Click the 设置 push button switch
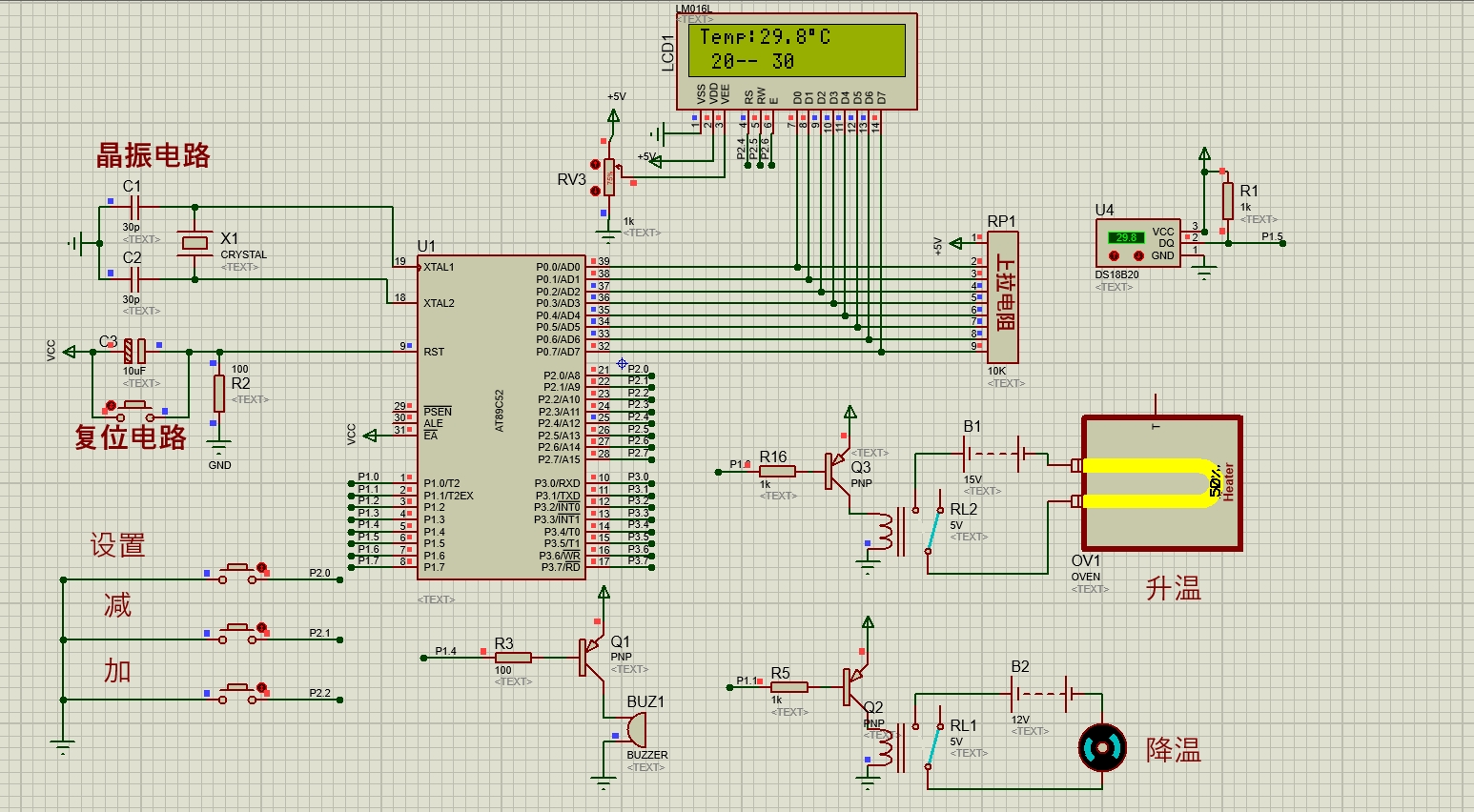 [238, 574]
